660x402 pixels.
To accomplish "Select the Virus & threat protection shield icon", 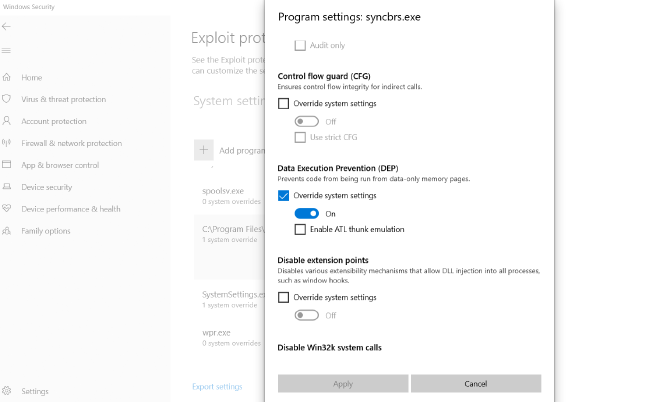I will click(8, 99).
